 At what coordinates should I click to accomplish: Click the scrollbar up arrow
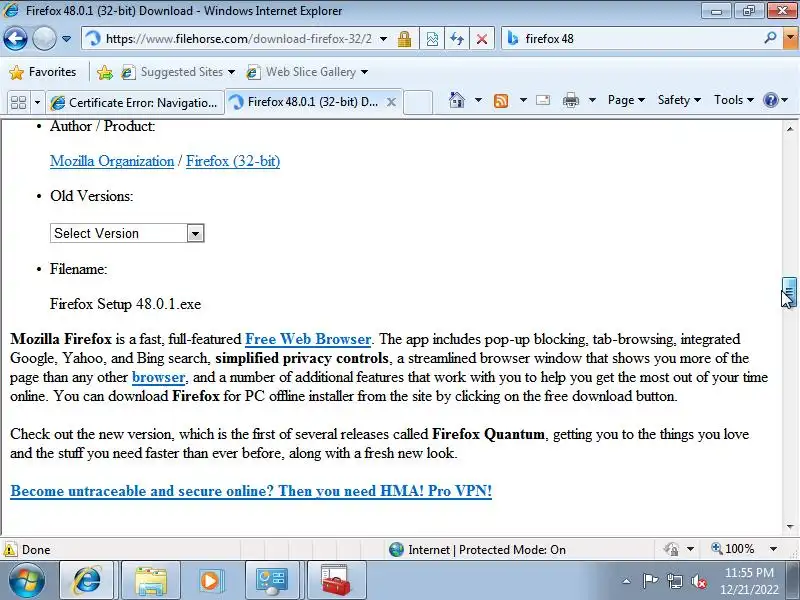(x=790, y=129)
